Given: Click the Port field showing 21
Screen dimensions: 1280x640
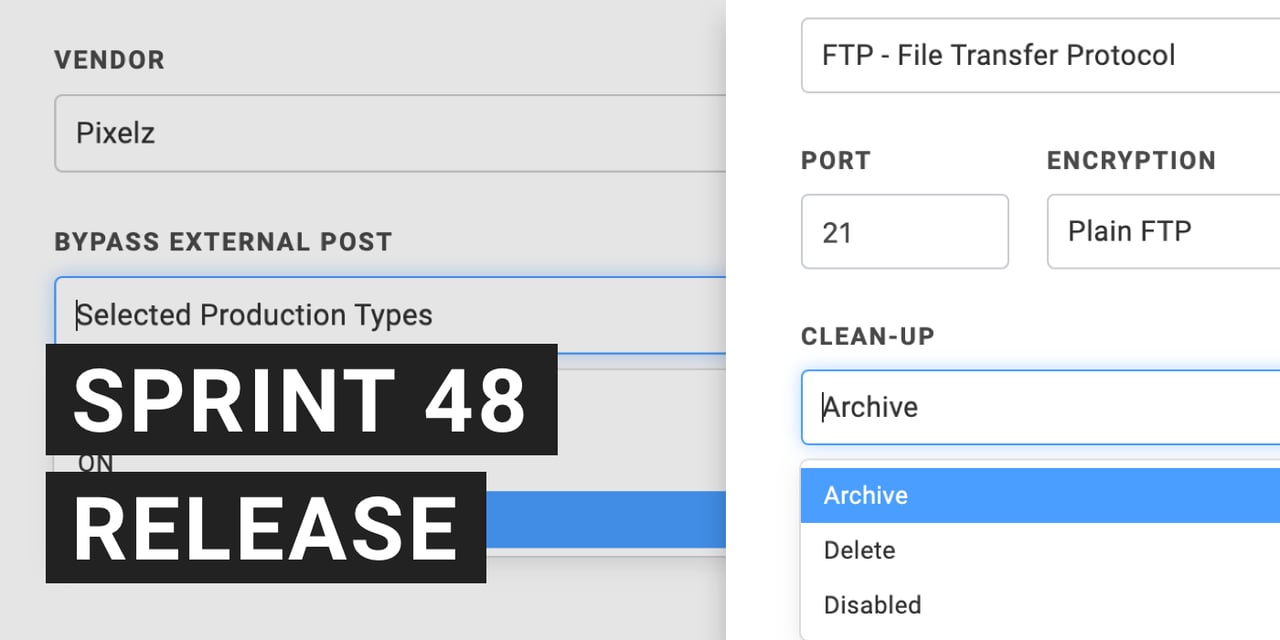Looking at the screenshot, I should point(904,232).
